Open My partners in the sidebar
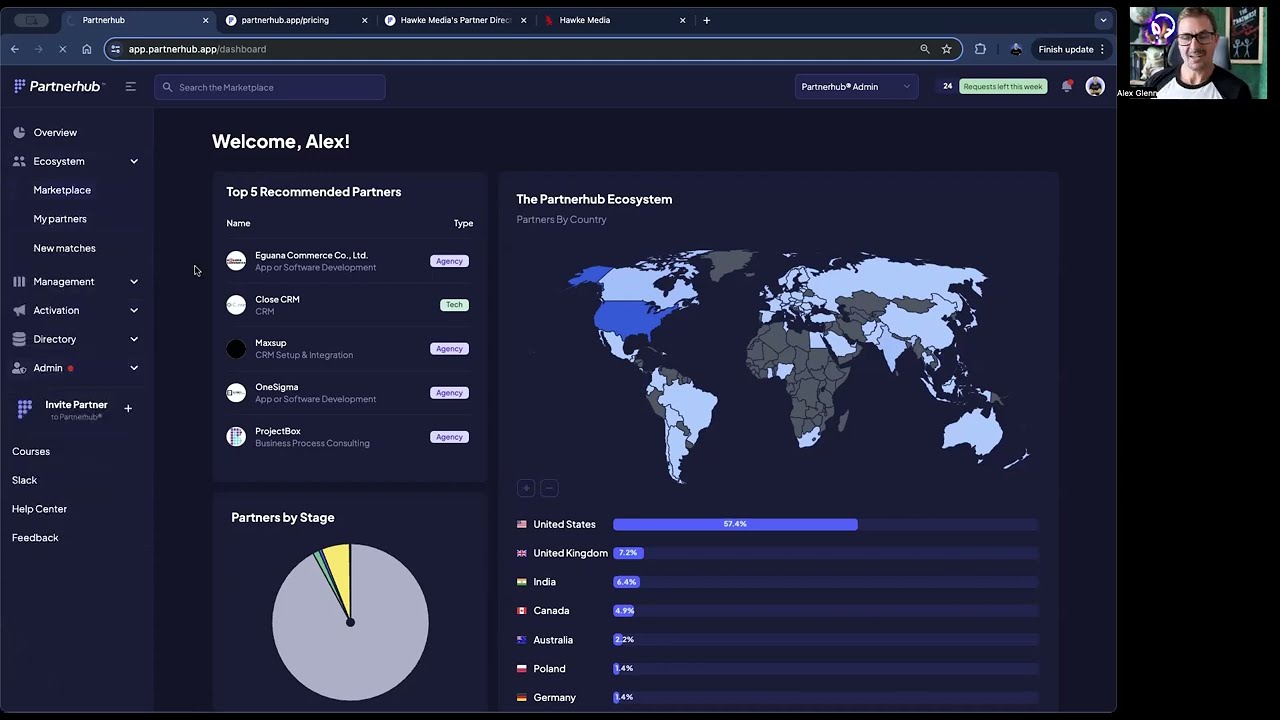 click(60, 219)
